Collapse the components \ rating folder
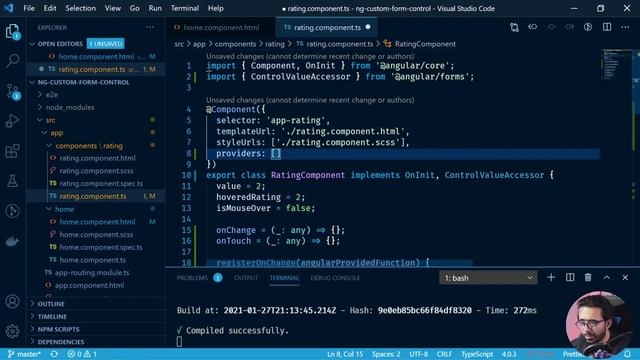This screenshot has height=360, width=640. coord(89,146)
